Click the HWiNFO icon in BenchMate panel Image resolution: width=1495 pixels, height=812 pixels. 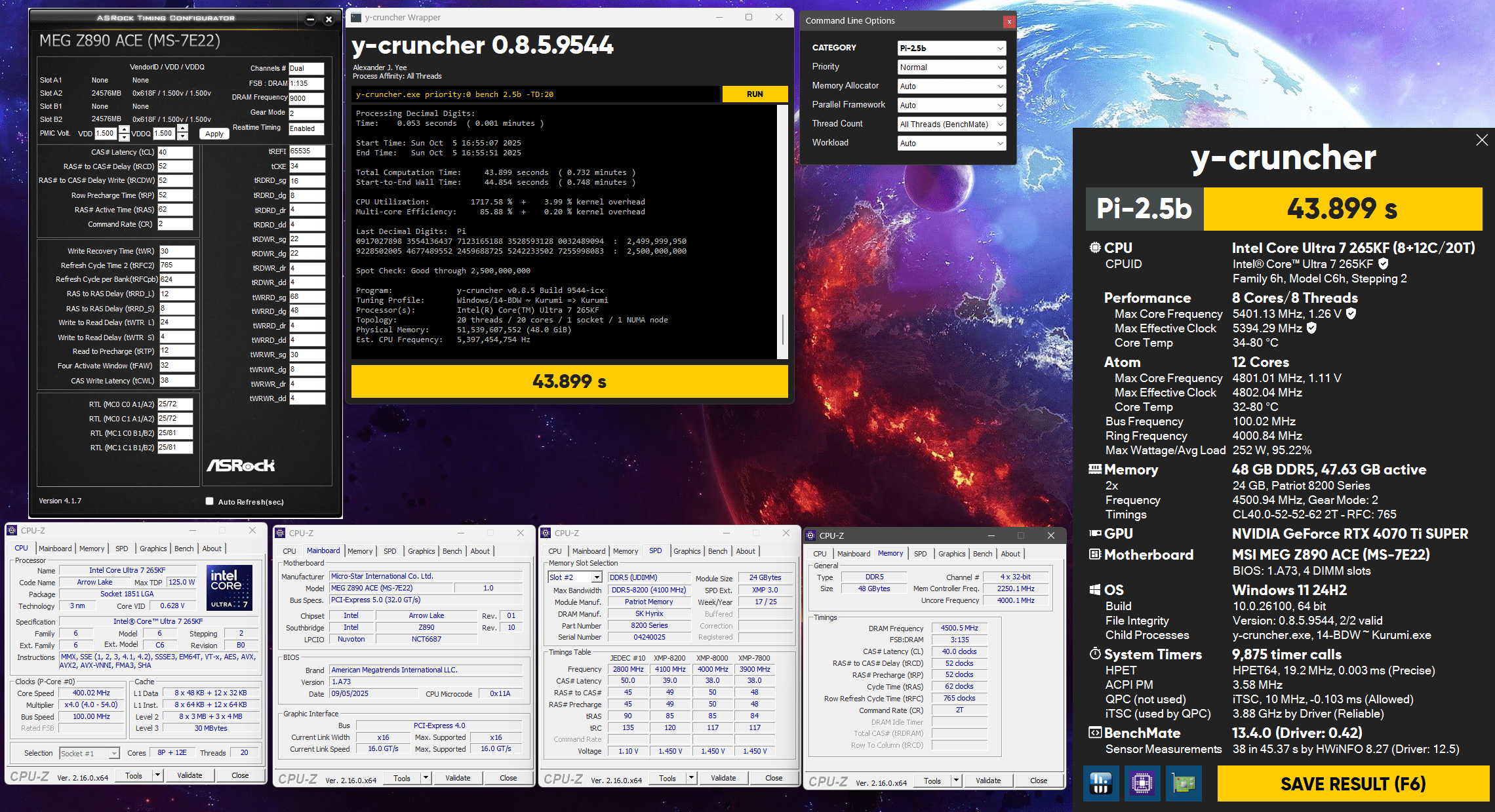1101,783
